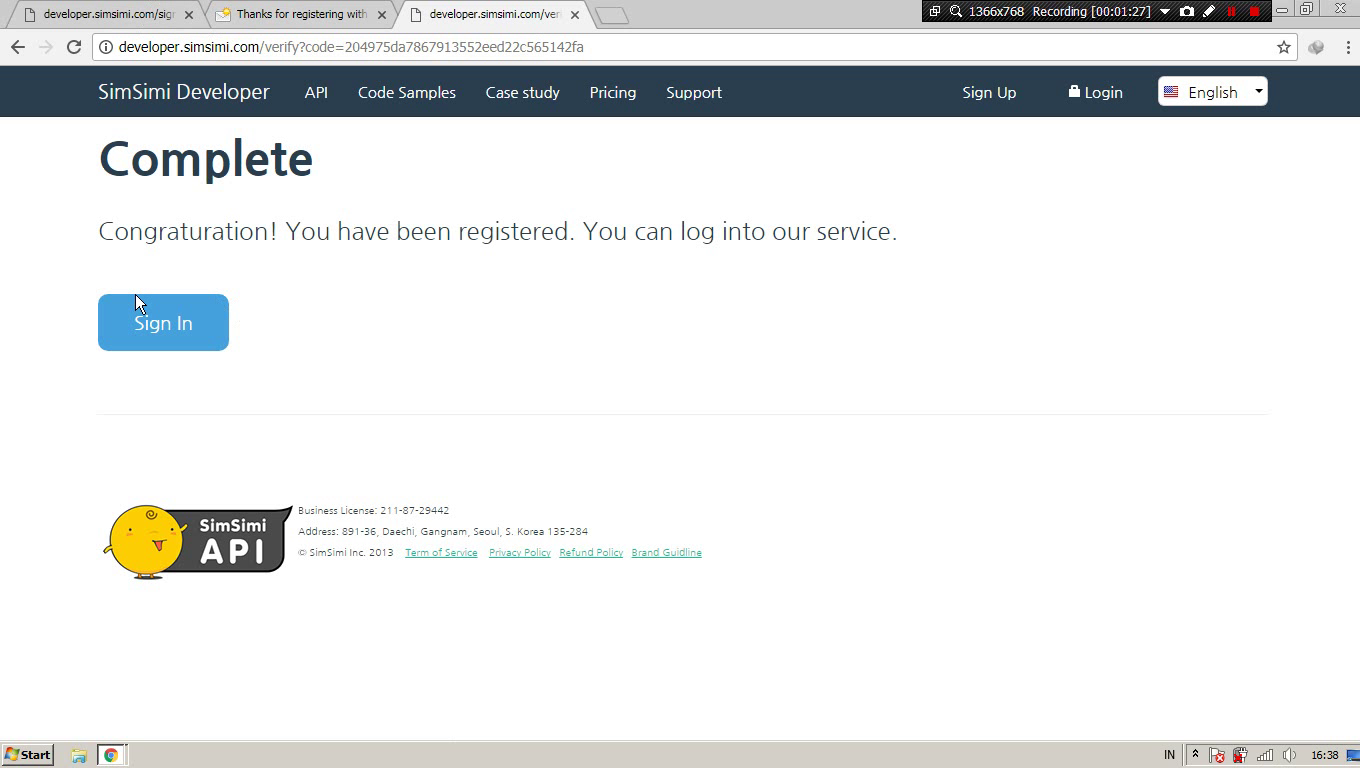The image size is (1360, 768).
Task: Open the API menu item
Action: point(316,92)
